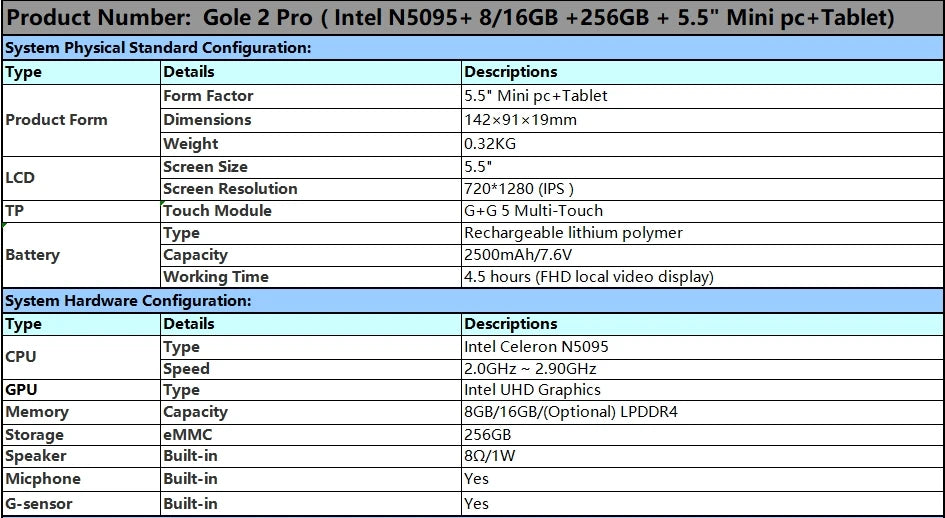This screenshot has height=518, width=945.
Task: Select the Intel UHD Graphics cell
Action: tap(532, 390)
